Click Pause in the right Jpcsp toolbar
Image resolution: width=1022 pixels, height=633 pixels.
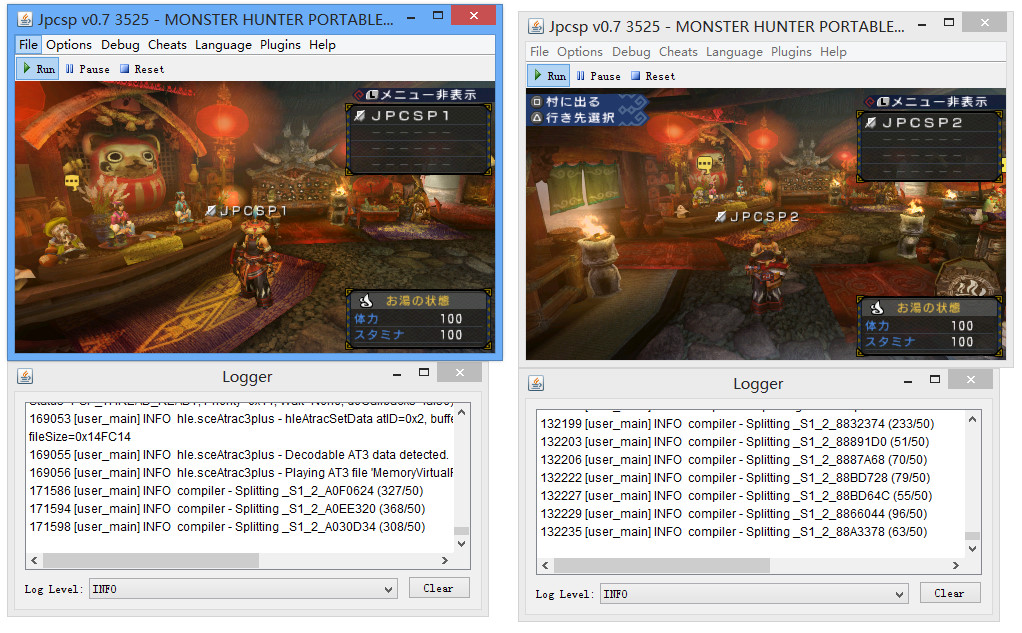coord(598,76)
